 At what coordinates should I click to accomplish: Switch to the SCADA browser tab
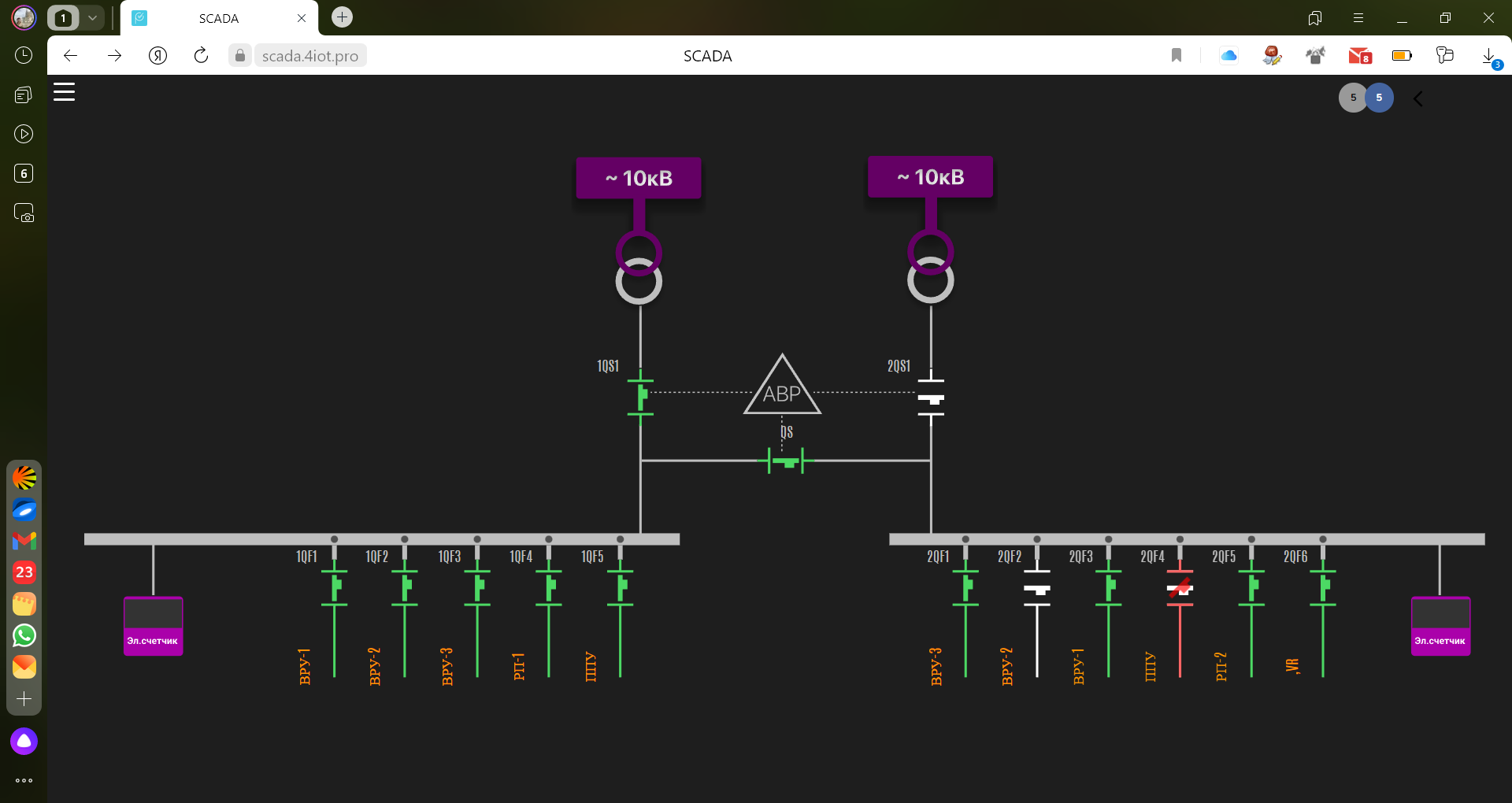click(218, 18)
